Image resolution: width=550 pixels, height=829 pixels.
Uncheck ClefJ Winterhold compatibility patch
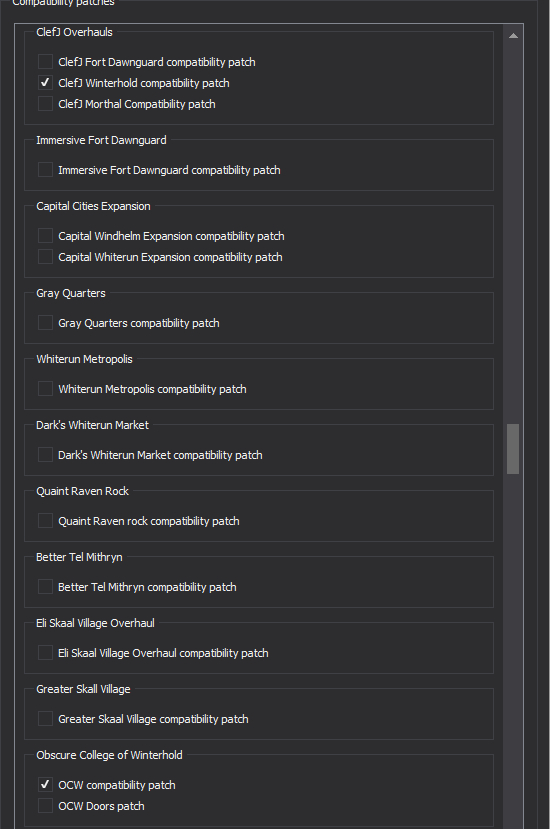(x=45, y=83)
